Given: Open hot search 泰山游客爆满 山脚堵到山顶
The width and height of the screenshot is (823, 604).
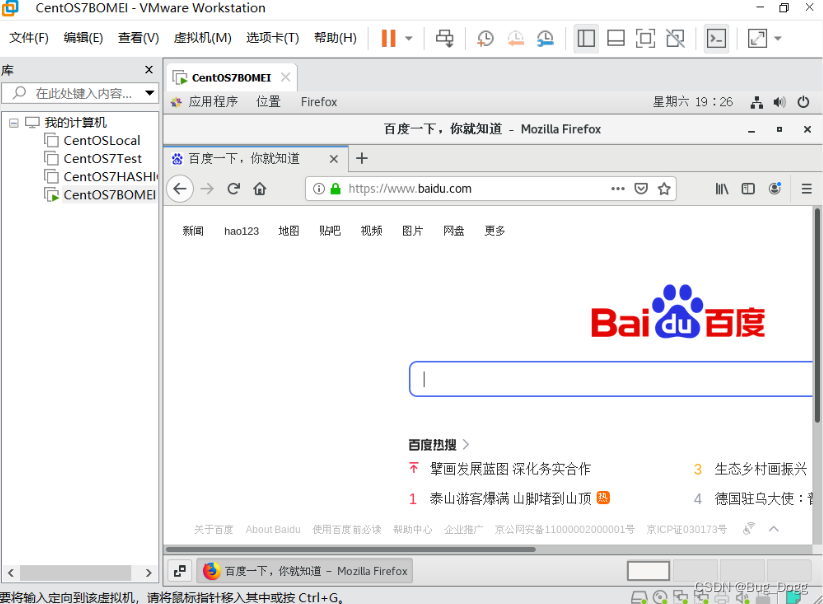Looking at the screenshot, I should click(x=510, y=499).
